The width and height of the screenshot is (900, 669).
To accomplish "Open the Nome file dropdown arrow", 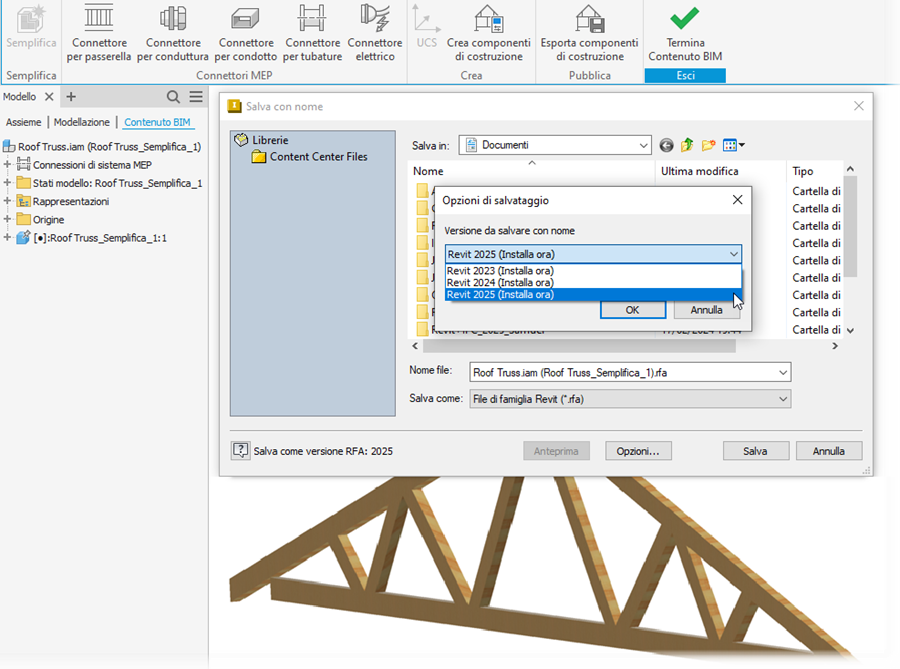I will (x=783, y=372).
